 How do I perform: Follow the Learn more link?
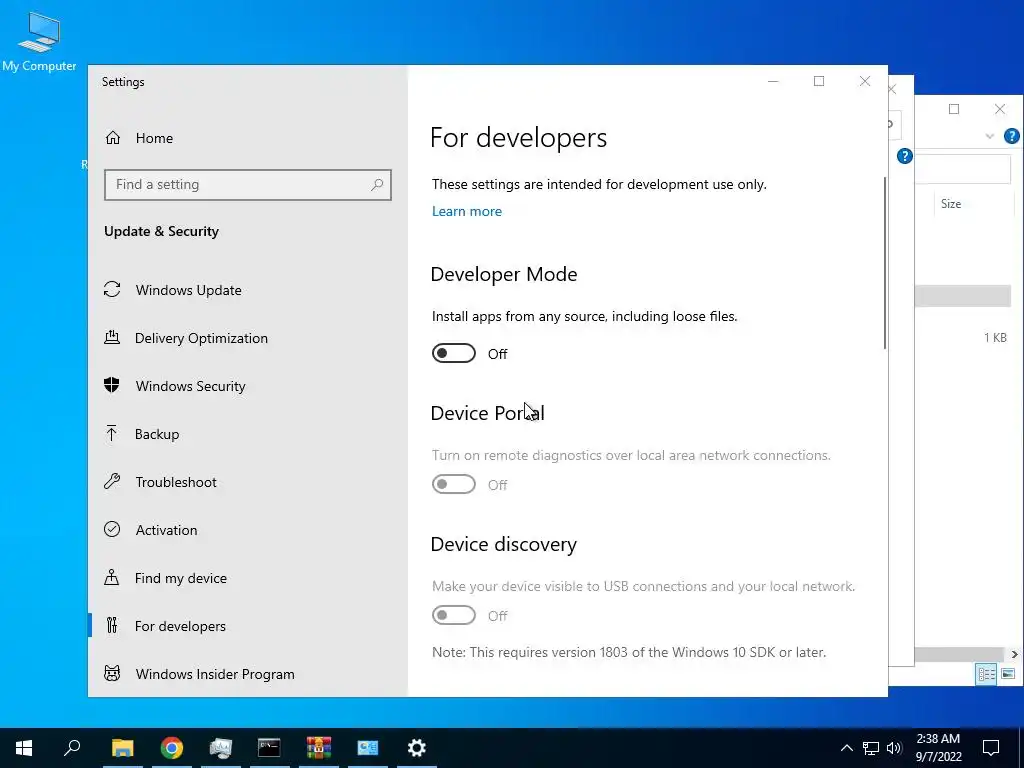tap(467, 212)
